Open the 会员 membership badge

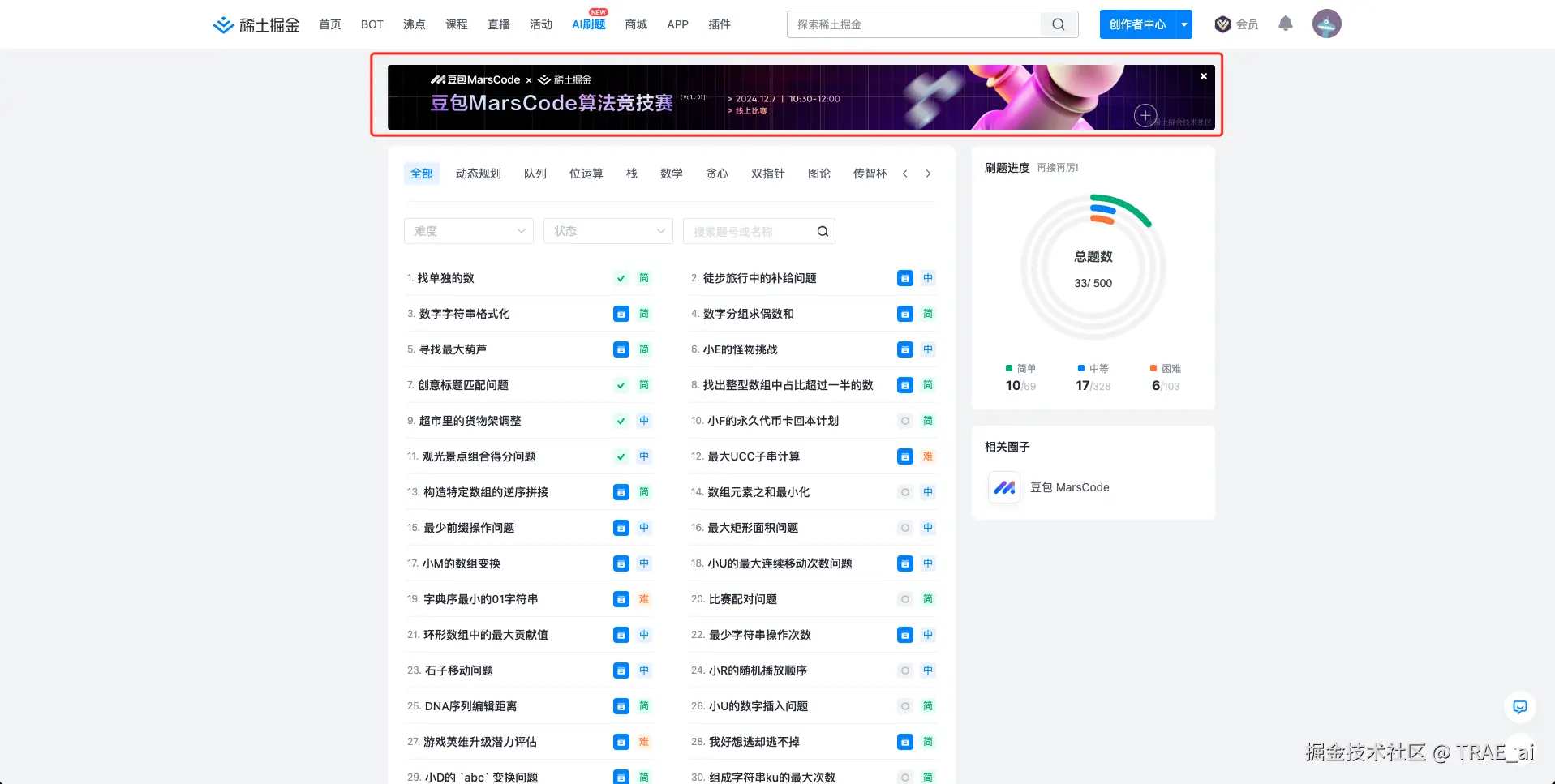1236,24
